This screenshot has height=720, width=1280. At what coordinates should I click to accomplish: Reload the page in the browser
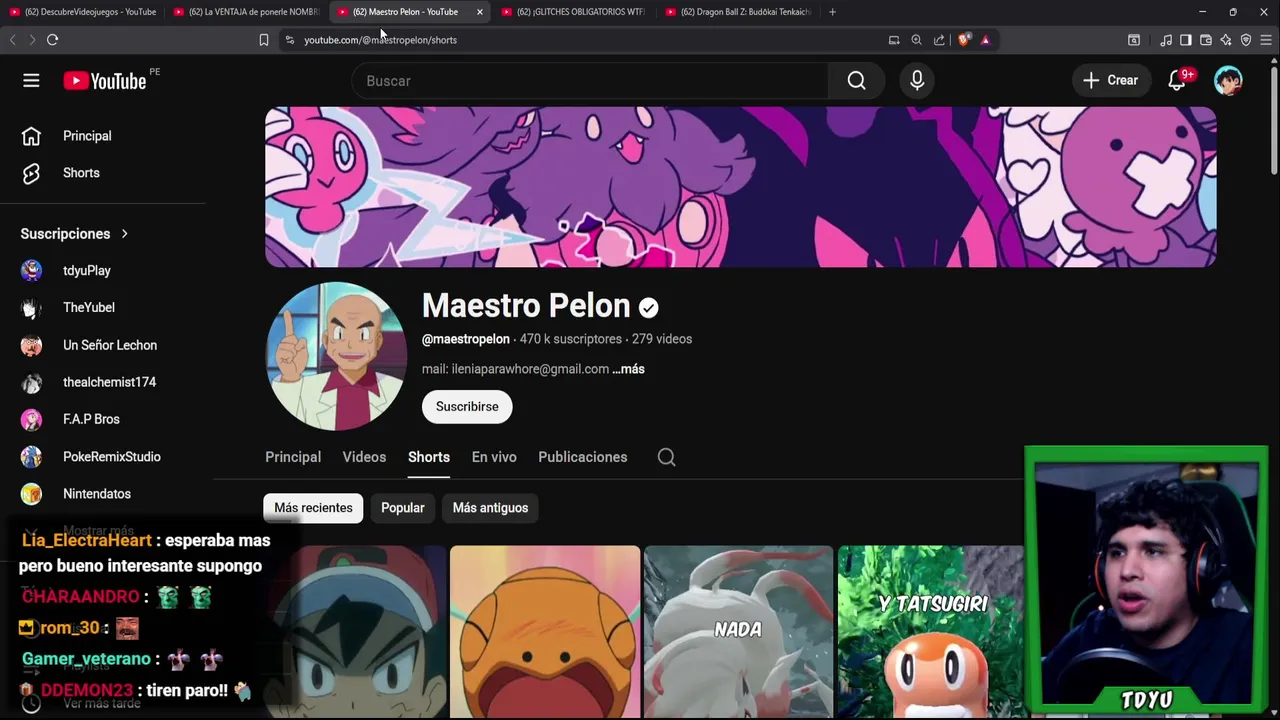point(52,40)
